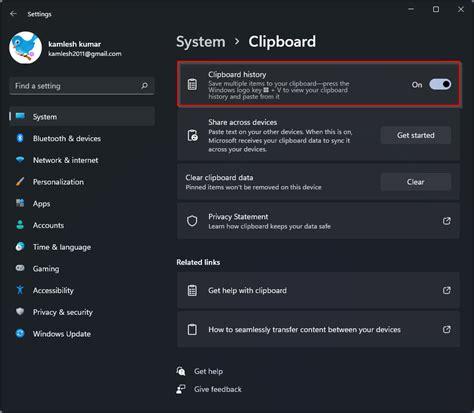
Task: Close the Settings window
Action: point(461,9)
